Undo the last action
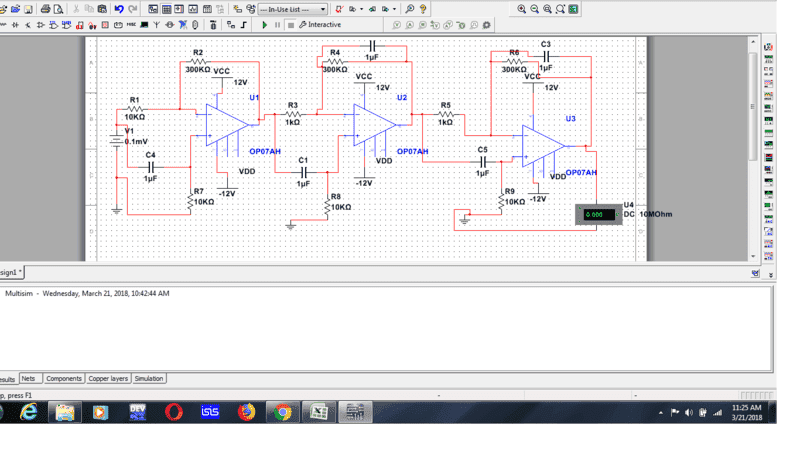 [119, 9]
